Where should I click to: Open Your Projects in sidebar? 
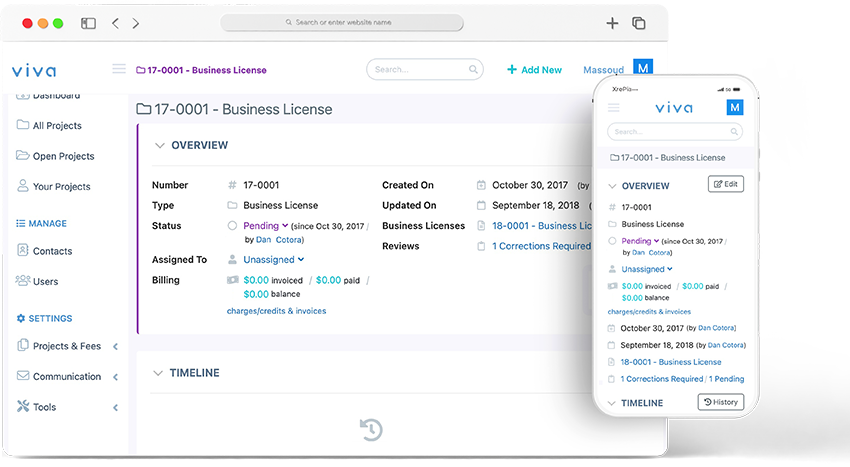pyautogui.click(x=61, y=186)
